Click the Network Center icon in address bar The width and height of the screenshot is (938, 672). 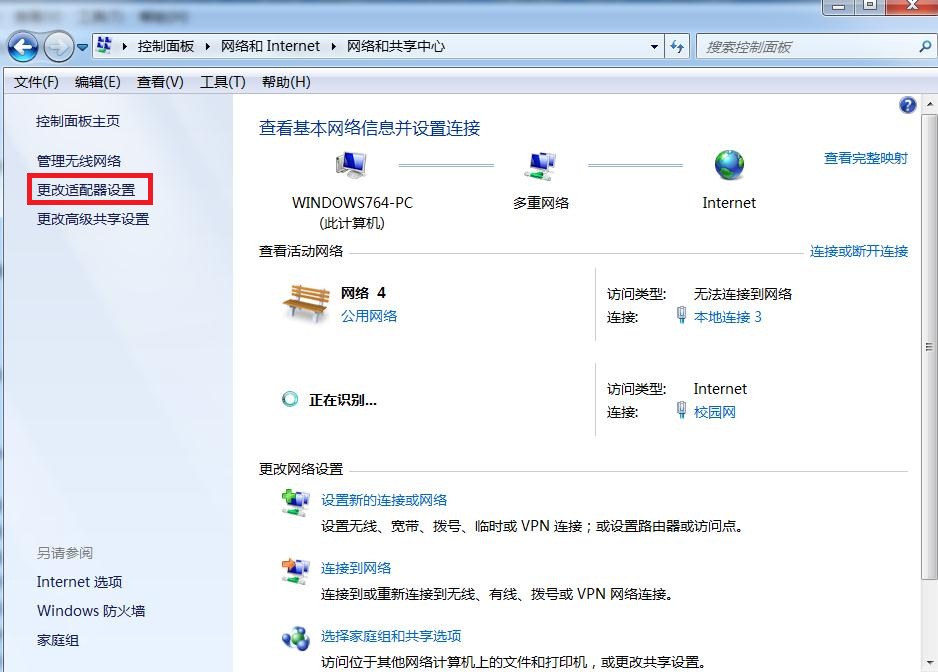[x=103, y=45]
